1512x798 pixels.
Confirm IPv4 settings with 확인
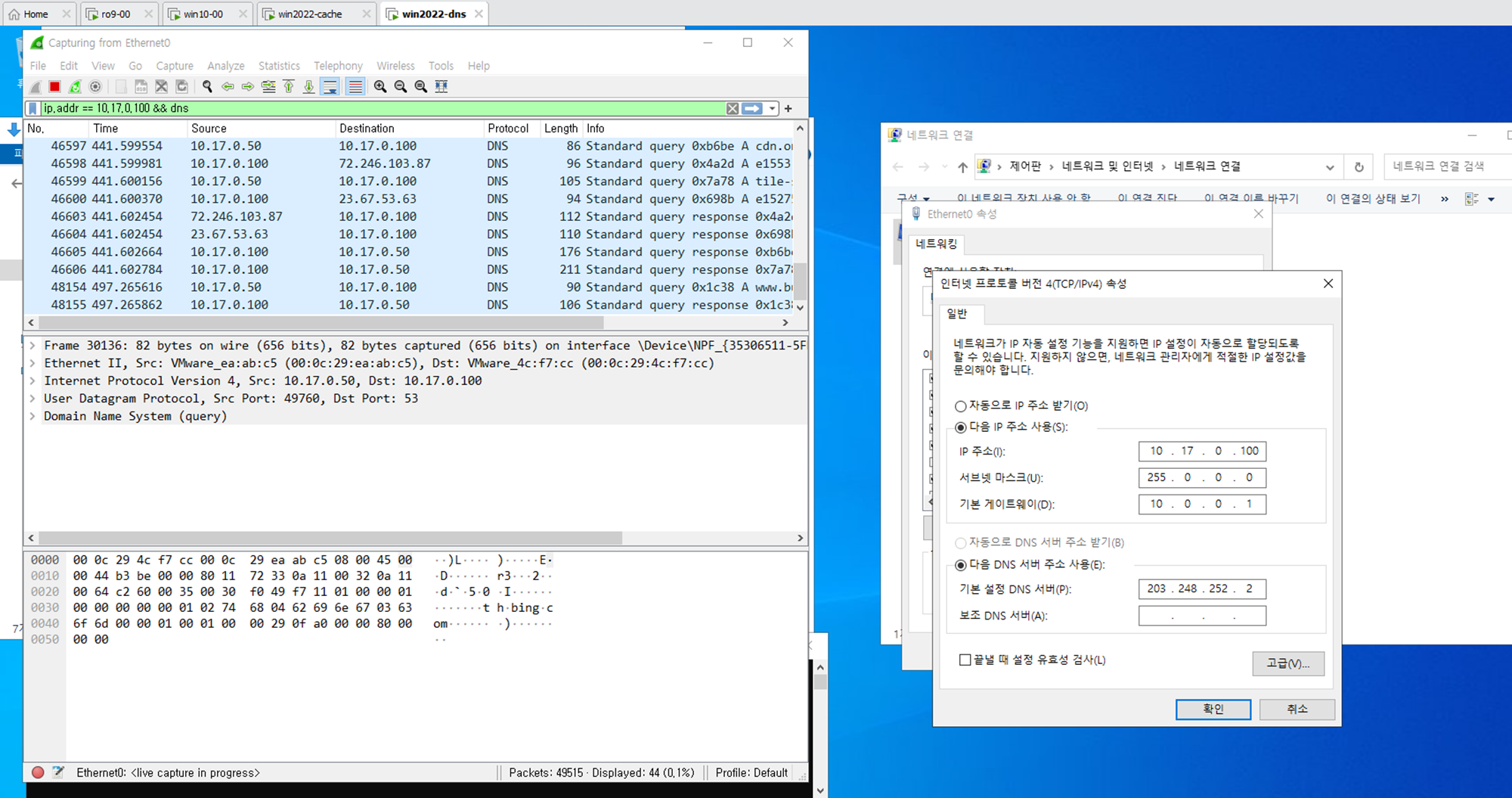coord(1213,710)
